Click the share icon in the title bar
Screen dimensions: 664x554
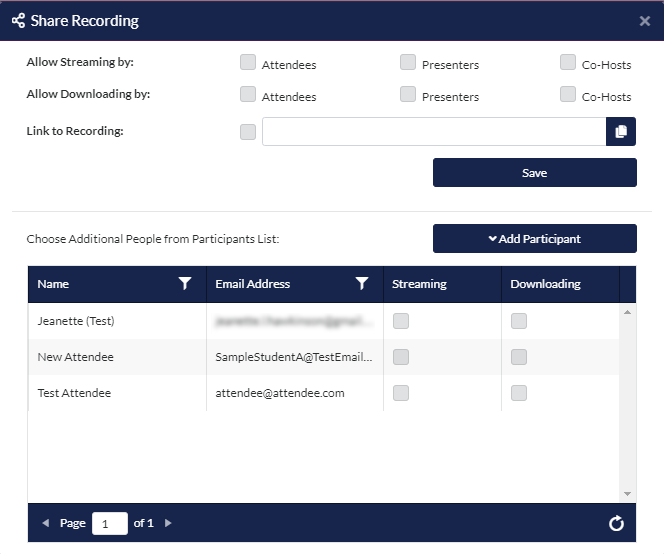(x=18, y=20)
